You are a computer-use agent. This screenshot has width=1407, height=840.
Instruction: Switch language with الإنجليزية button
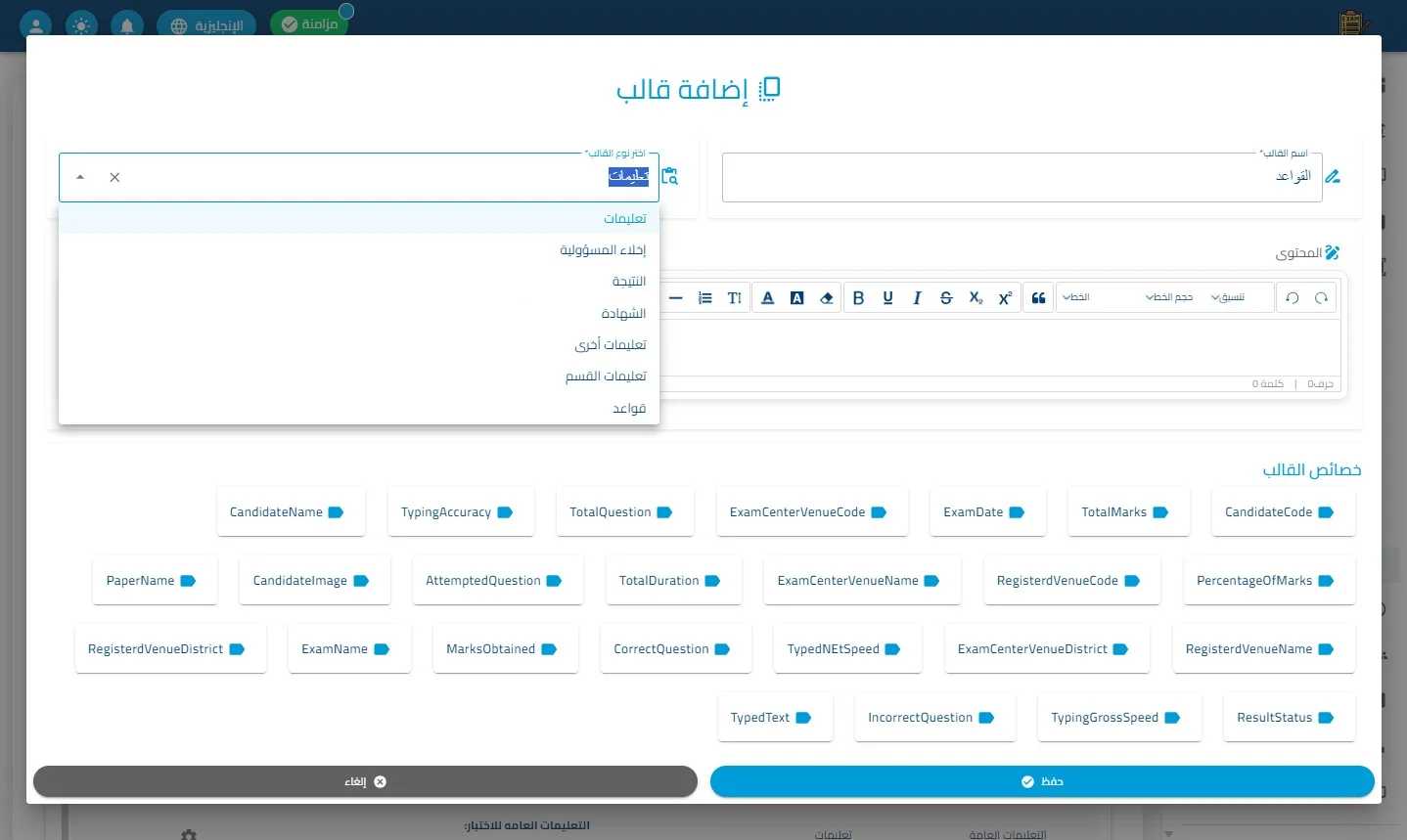206,25
